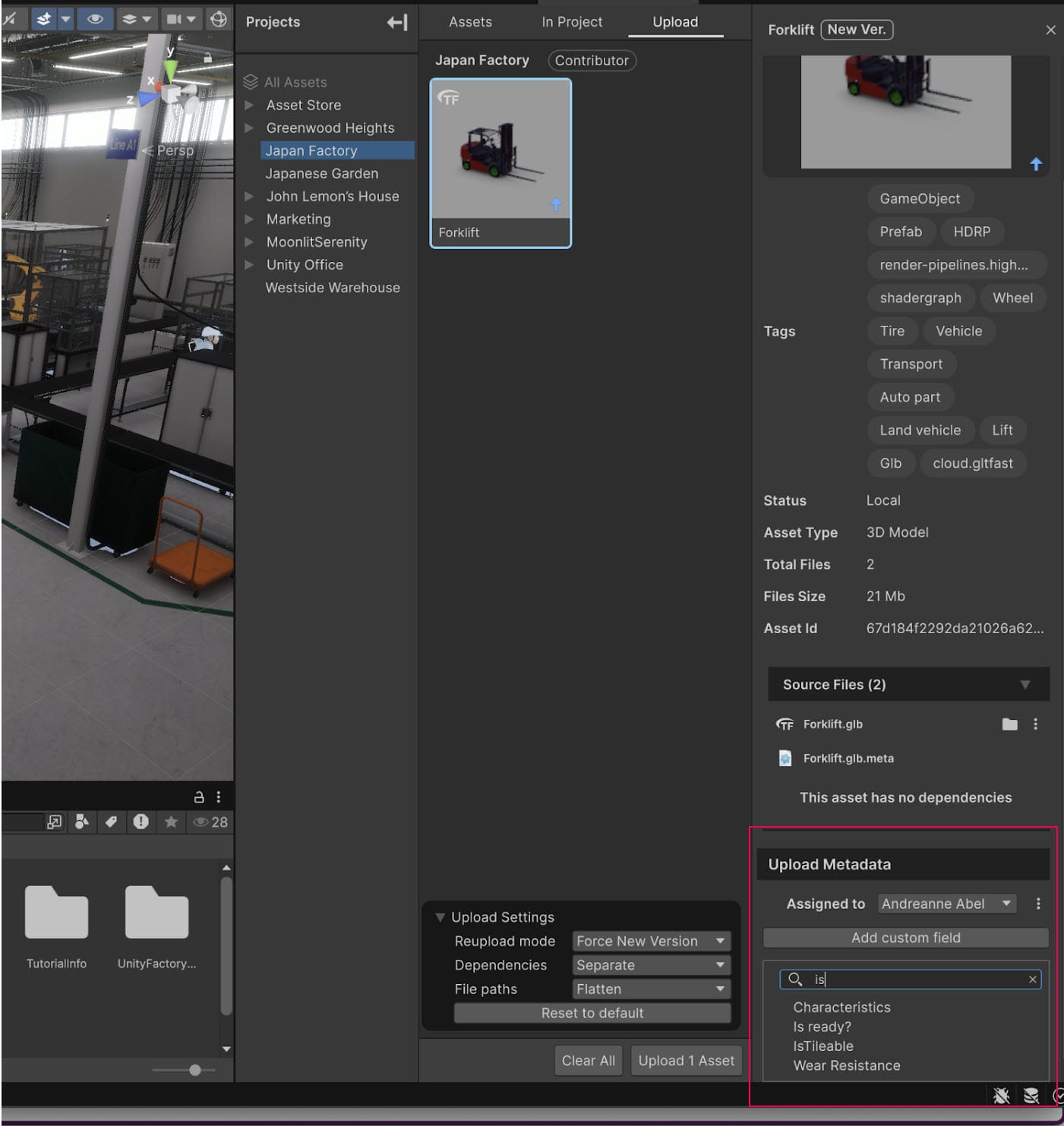Click the HDRP tag

point(972,232)
